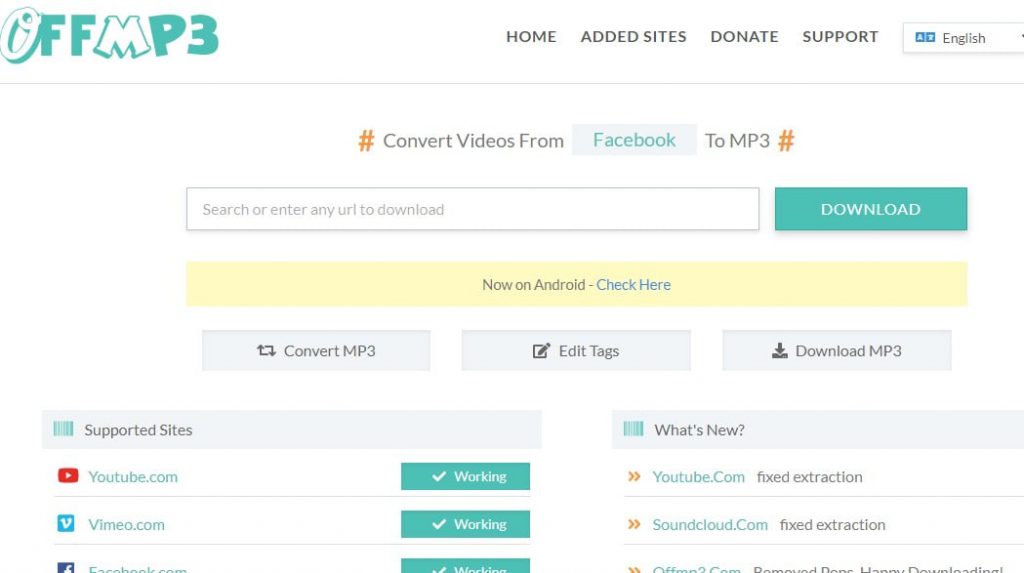Open the HOME page
The width and height of the screenshot is (1024, 573).
(531, 37)
